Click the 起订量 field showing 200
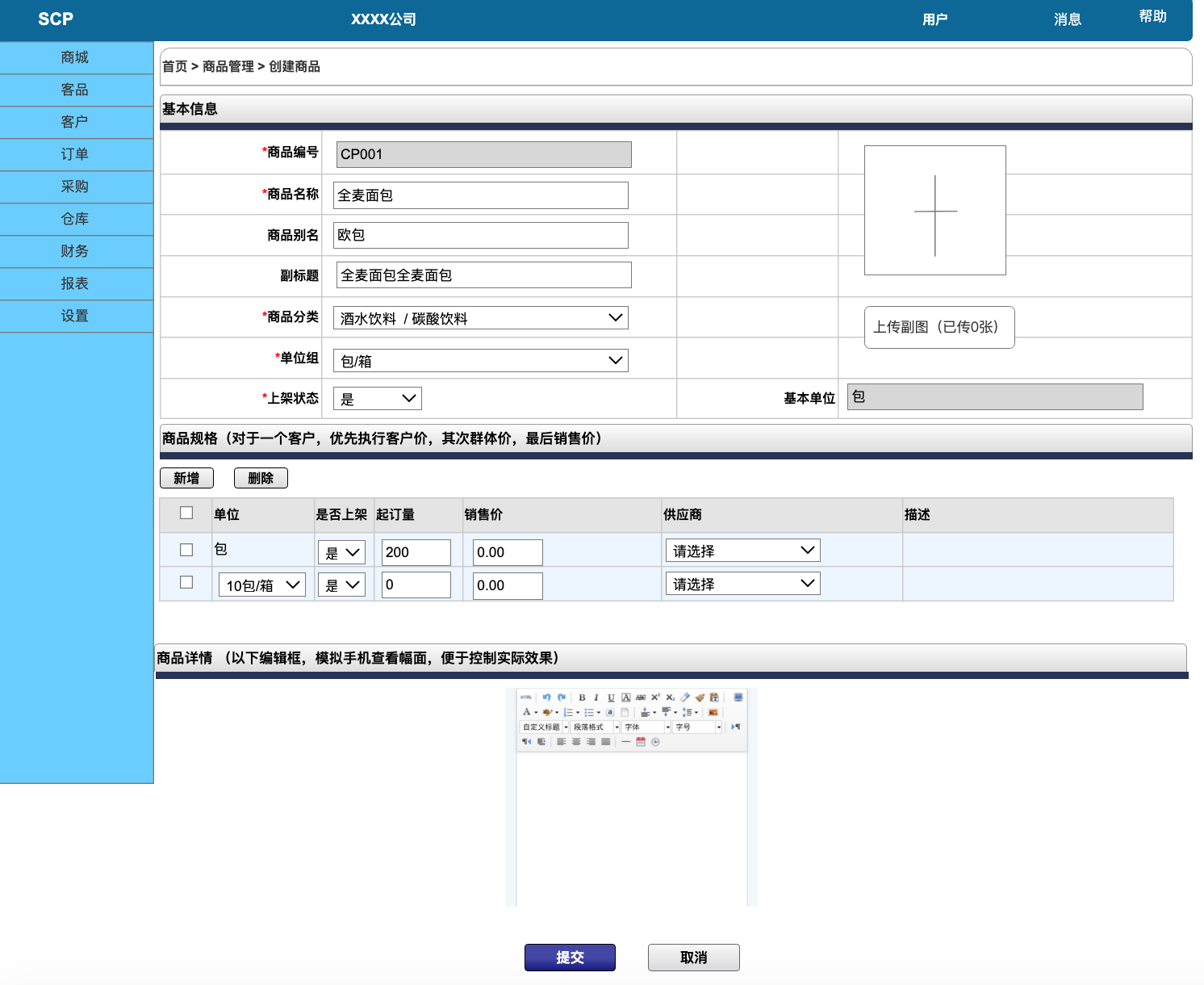The width and height of the screenshot is (1204, 985). pyautogui.click(x=416, y=552)
